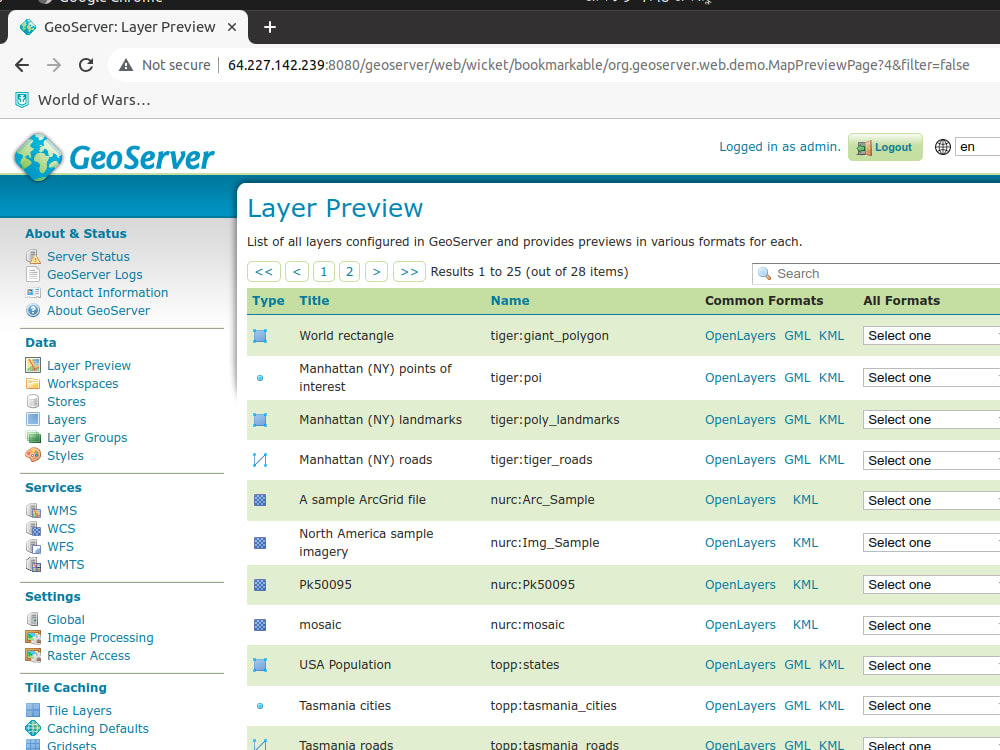The height and width of the screenshot is (750, 1000).
Task: Open All Formats dropdown for tiger:poly_landmarks
Action: click(931, 420)
